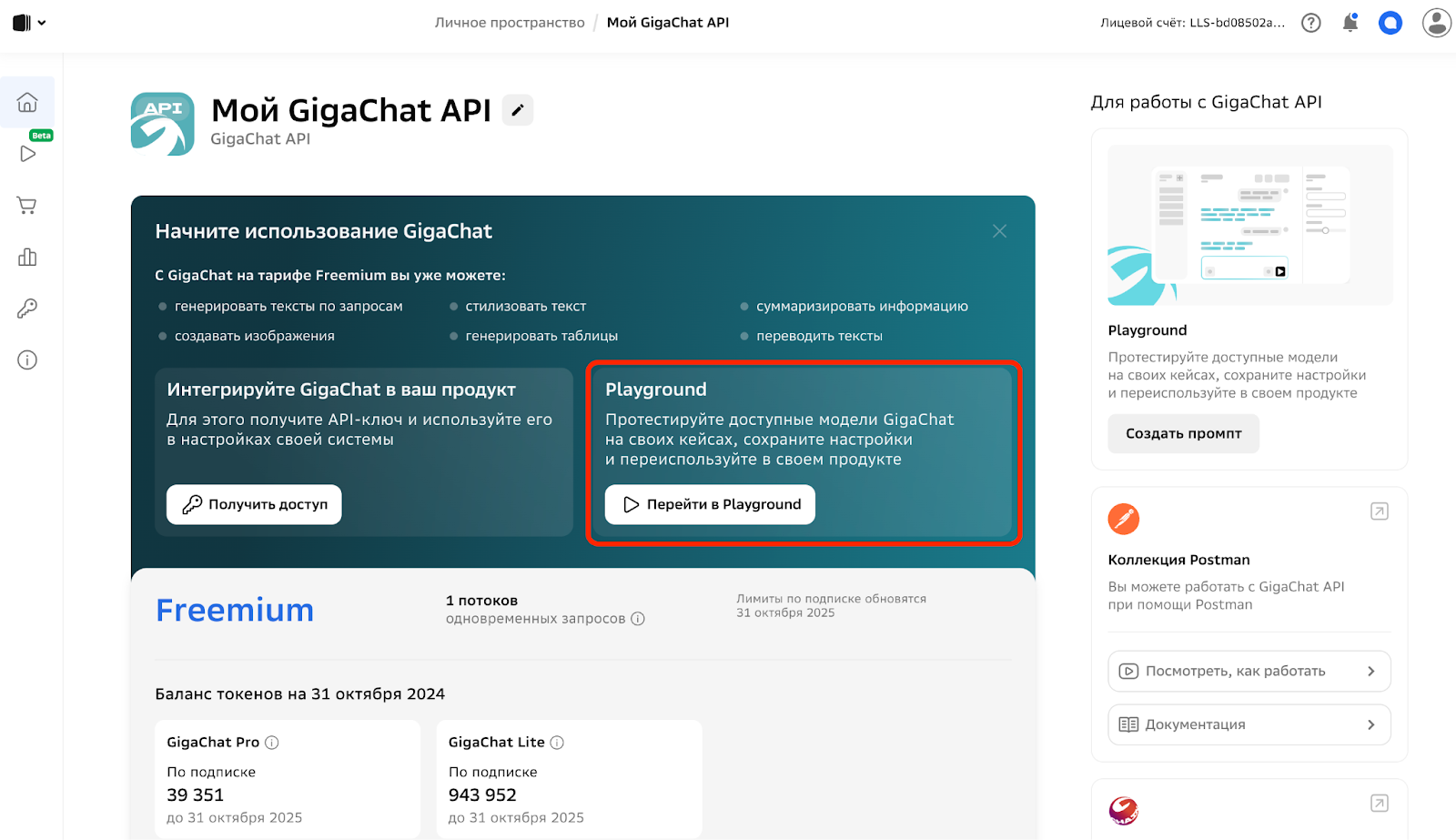The height and width of the screenshot is (840, 1456).
Task: Click the GigaChat Lite balance '943 952'
Action: pyautogui.click(x=482, y=794)
